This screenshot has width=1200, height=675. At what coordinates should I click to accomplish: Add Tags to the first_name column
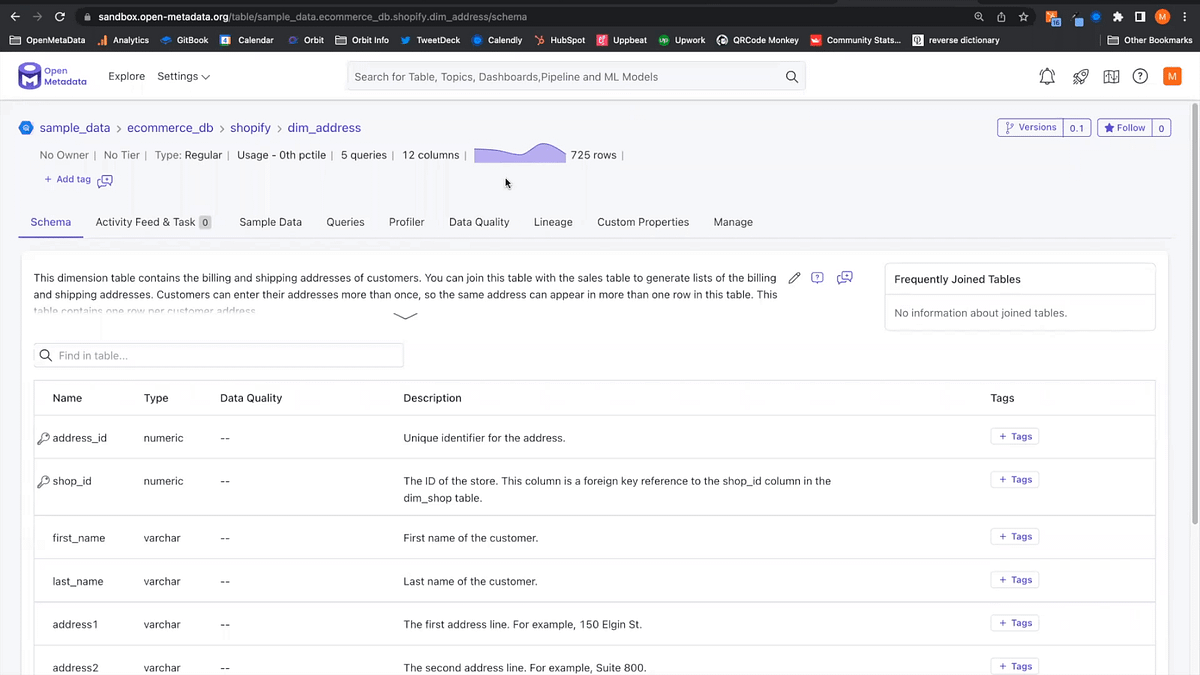click(x=1014, y=536)
